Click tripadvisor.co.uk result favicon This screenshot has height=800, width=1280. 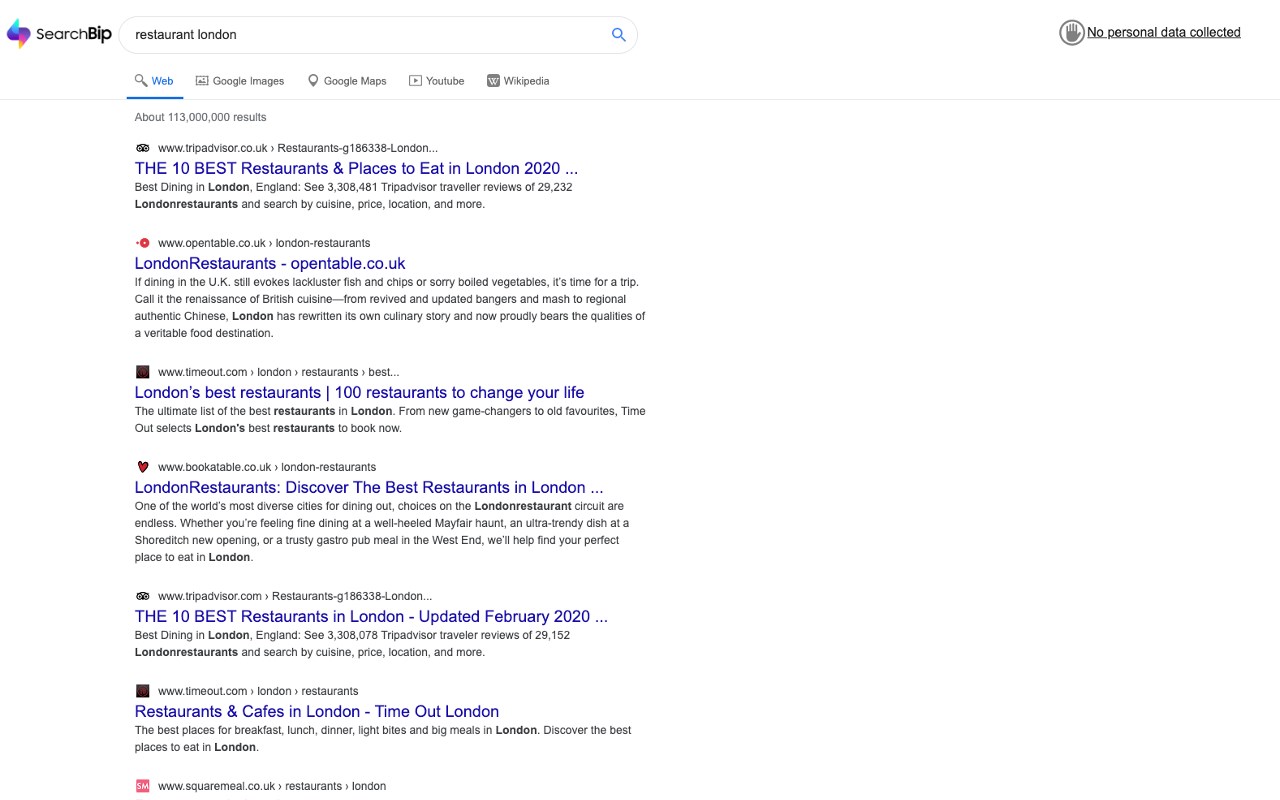coord(142,148)
